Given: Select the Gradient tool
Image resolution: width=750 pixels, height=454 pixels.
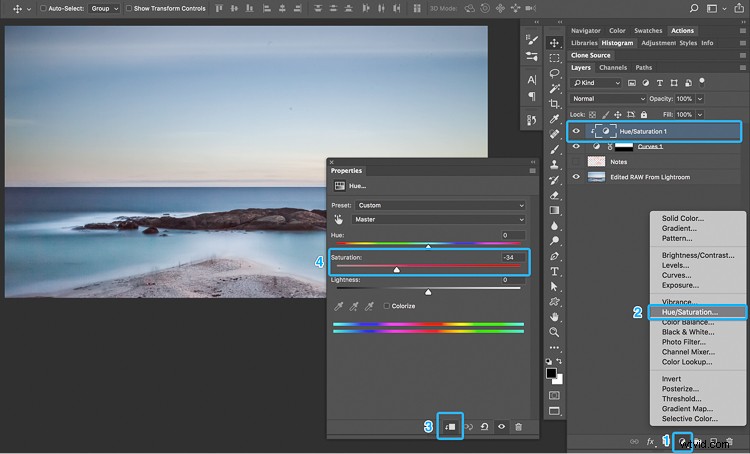Looking at the screenshot, I should click(x=554, y=210).
